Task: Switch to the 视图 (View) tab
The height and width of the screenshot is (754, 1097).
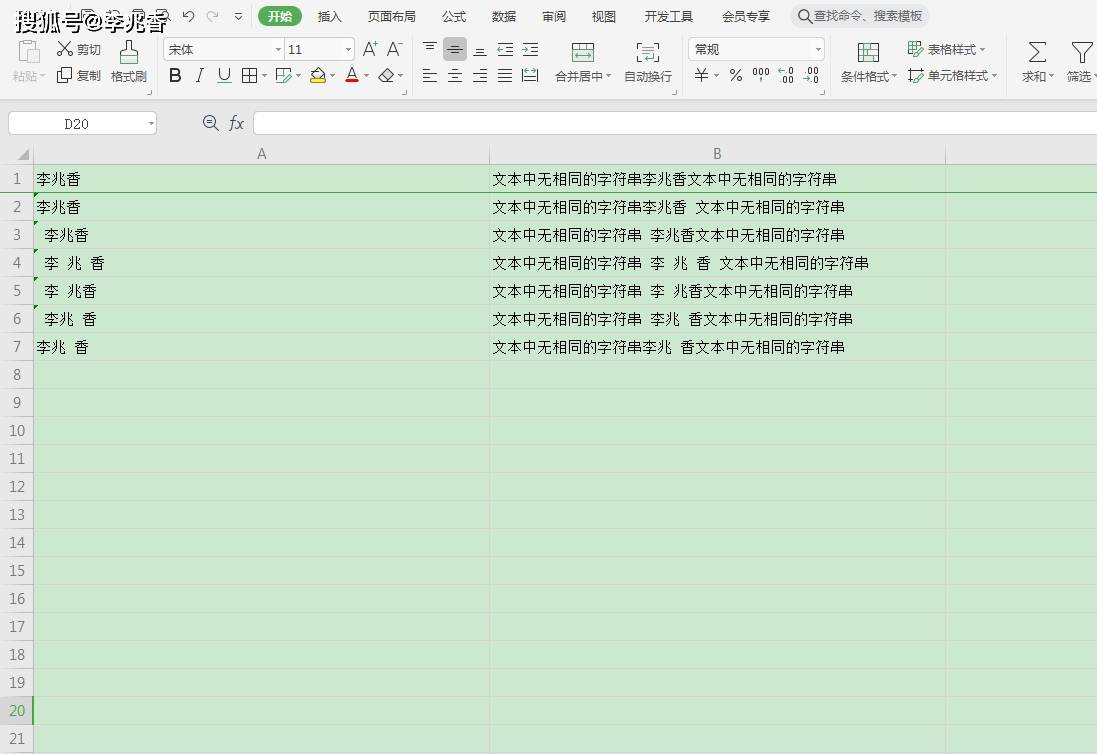Action: point(604,16)
